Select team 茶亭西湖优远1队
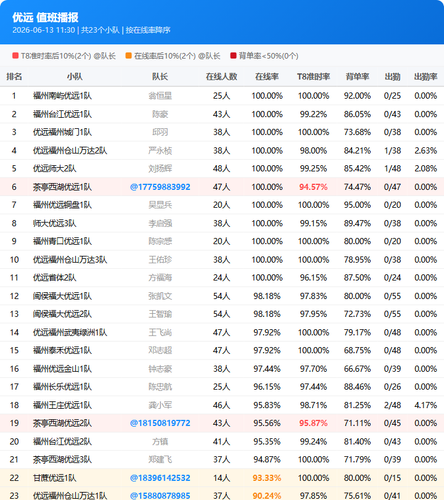The height and width of the screenshot is (500, 444). coord(62,187)
